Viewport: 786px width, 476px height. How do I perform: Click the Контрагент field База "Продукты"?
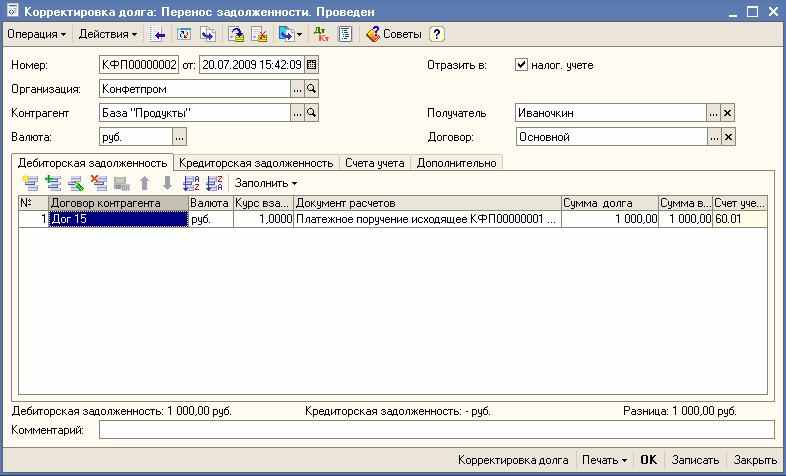click(x=195, y=113)
